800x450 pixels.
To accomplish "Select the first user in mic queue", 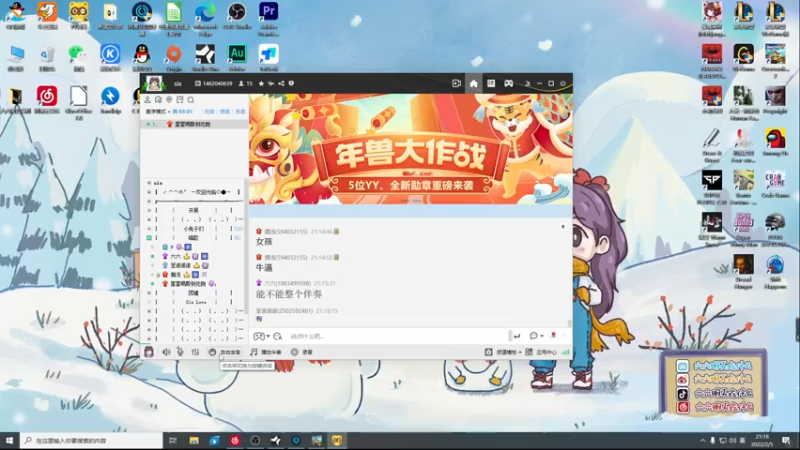I will point(194,124).
